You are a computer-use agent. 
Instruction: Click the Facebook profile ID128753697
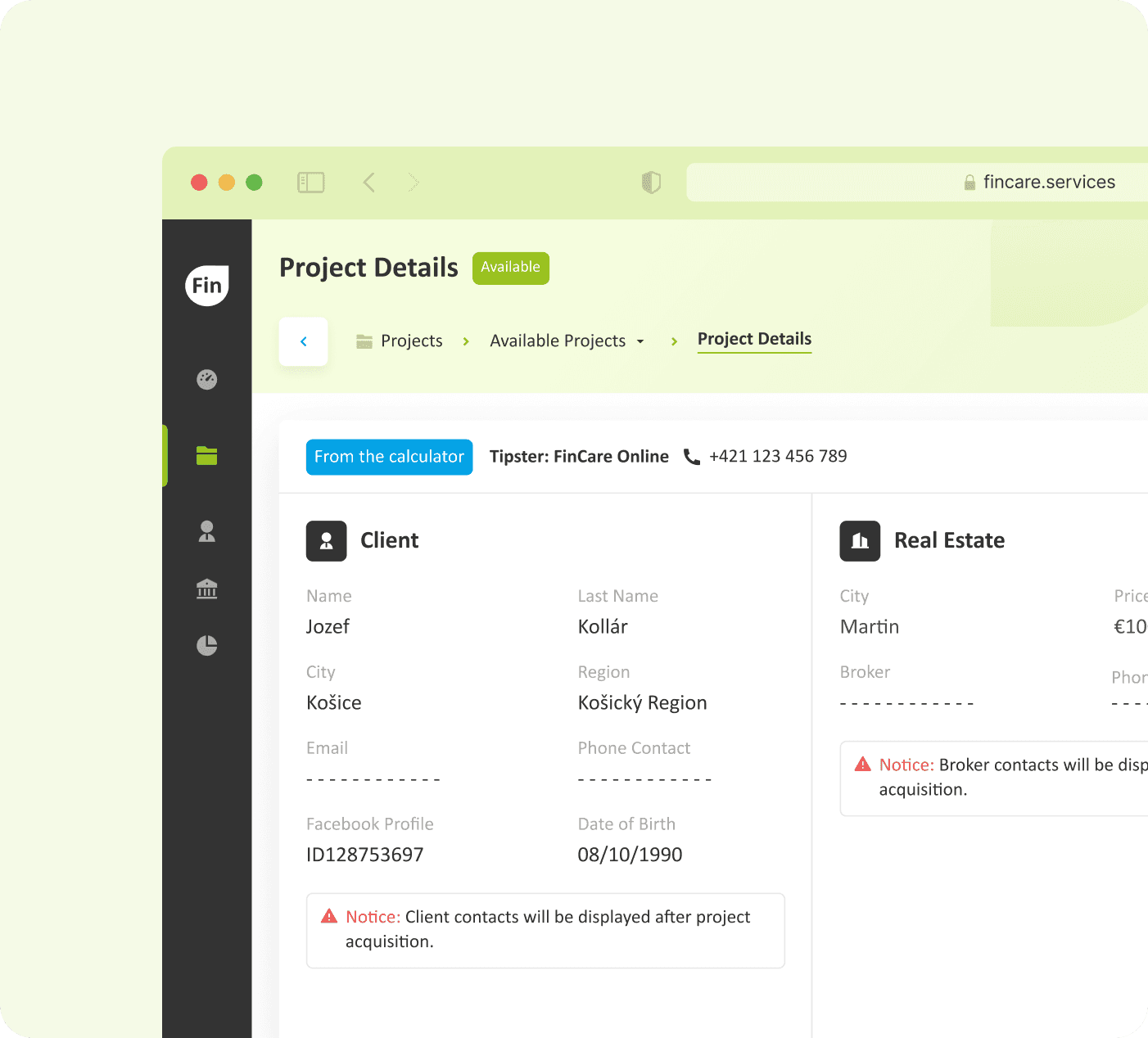coord(365,855)
